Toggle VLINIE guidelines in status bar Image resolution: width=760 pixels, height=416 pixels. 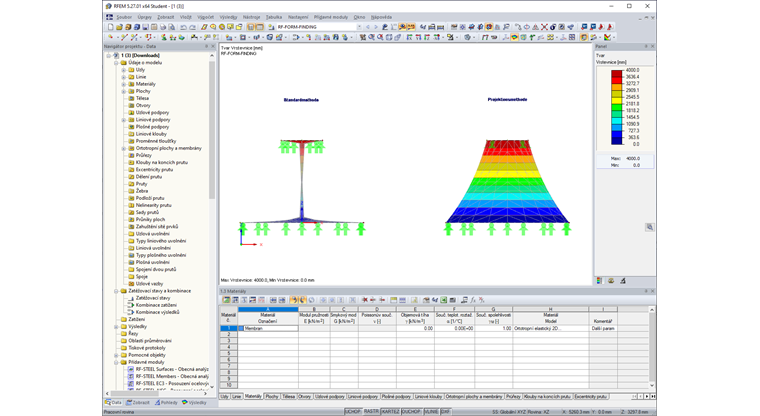point(431,412)
